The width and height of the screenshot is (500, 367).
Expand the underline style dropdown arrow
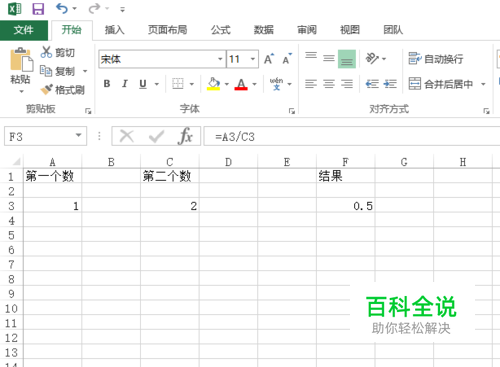click(156, 84)
